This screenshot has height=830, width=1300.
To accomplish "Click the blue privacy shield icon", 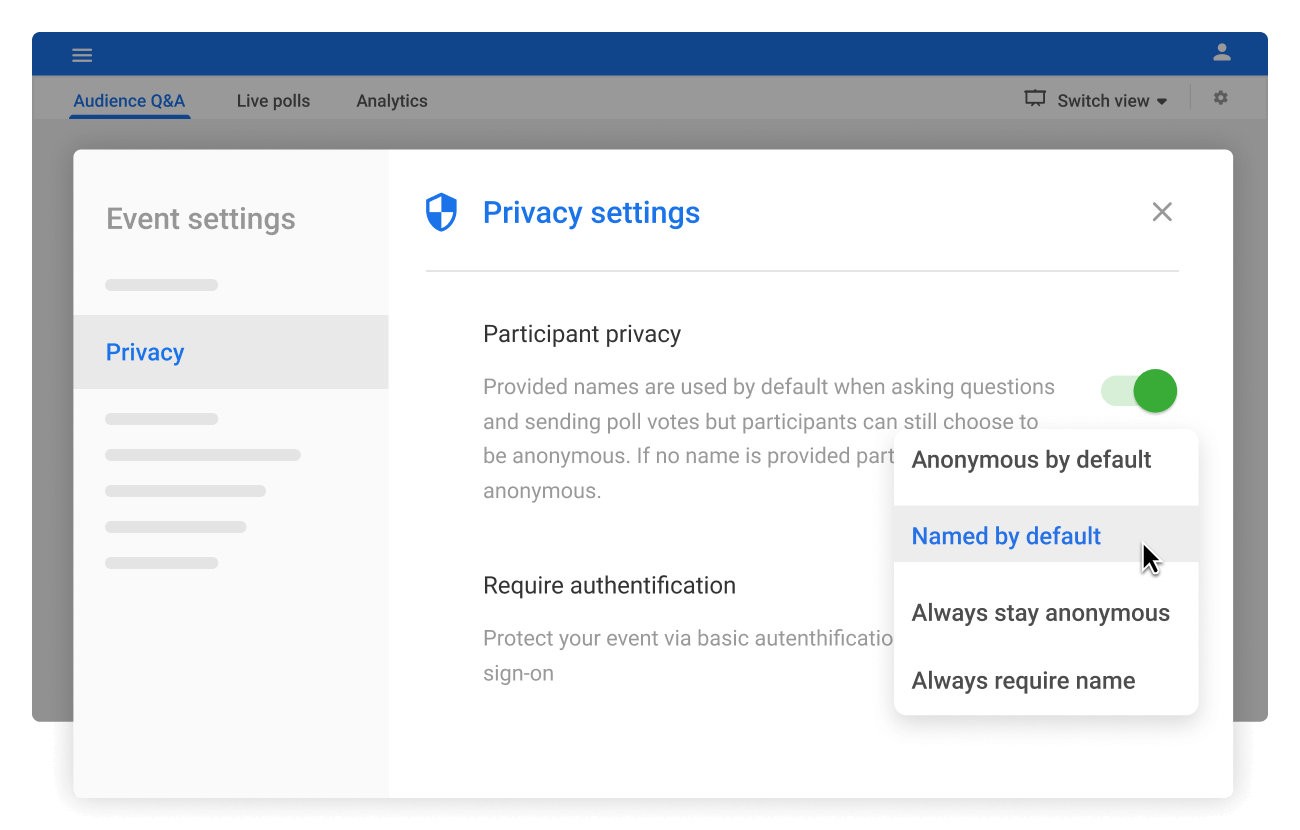I will point(441,213).
